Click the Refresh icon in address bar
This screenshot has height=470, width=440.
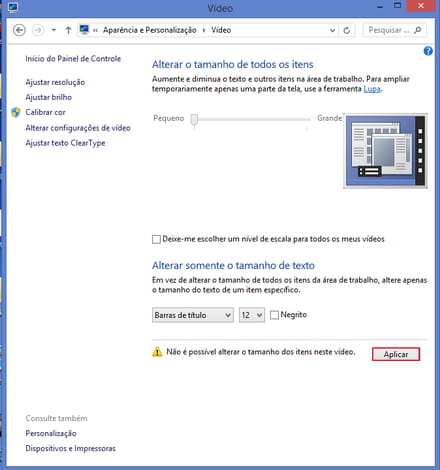point(347,30)
